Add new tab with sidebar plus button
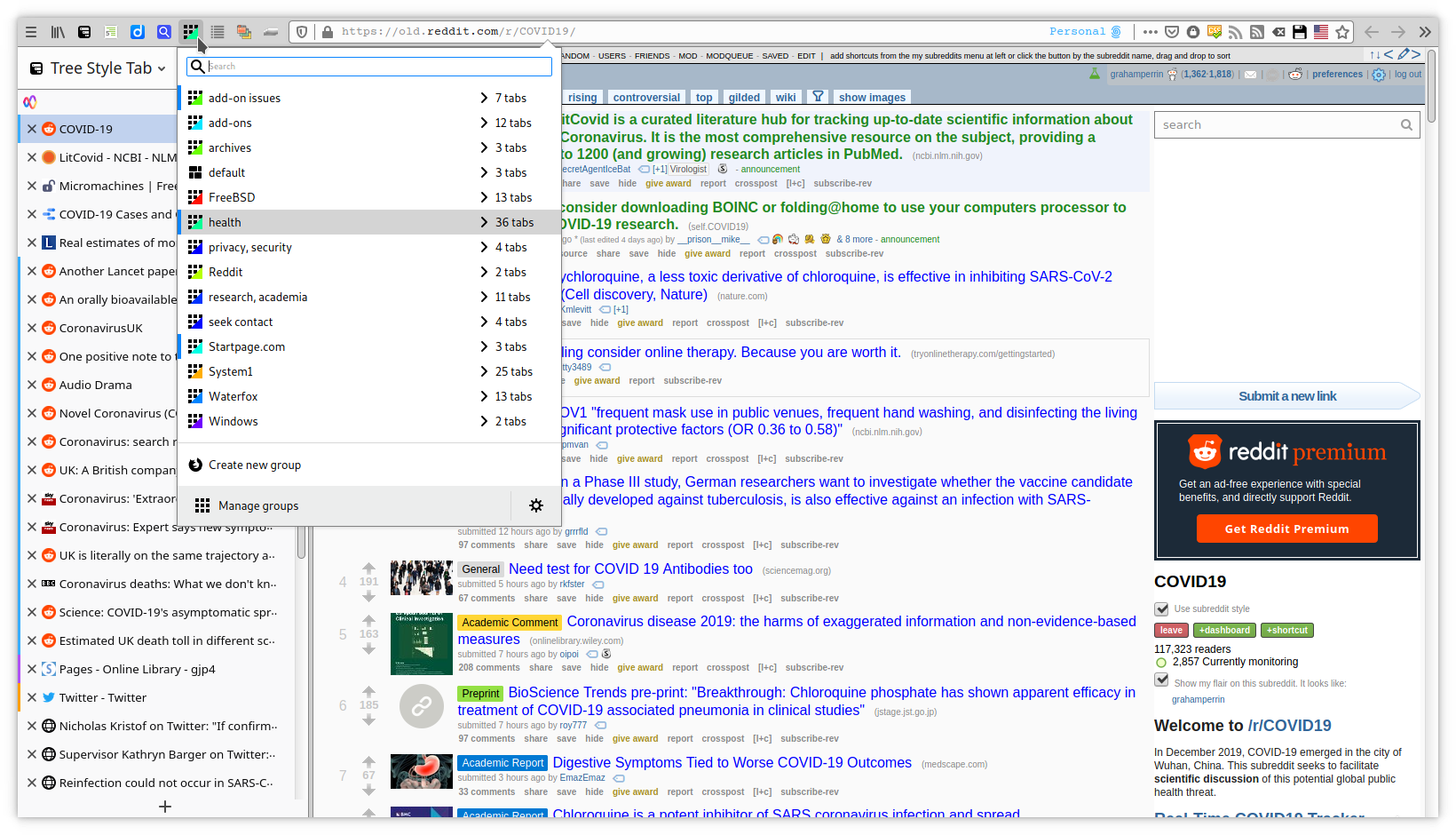1456x835 pixels. [165, 807]
